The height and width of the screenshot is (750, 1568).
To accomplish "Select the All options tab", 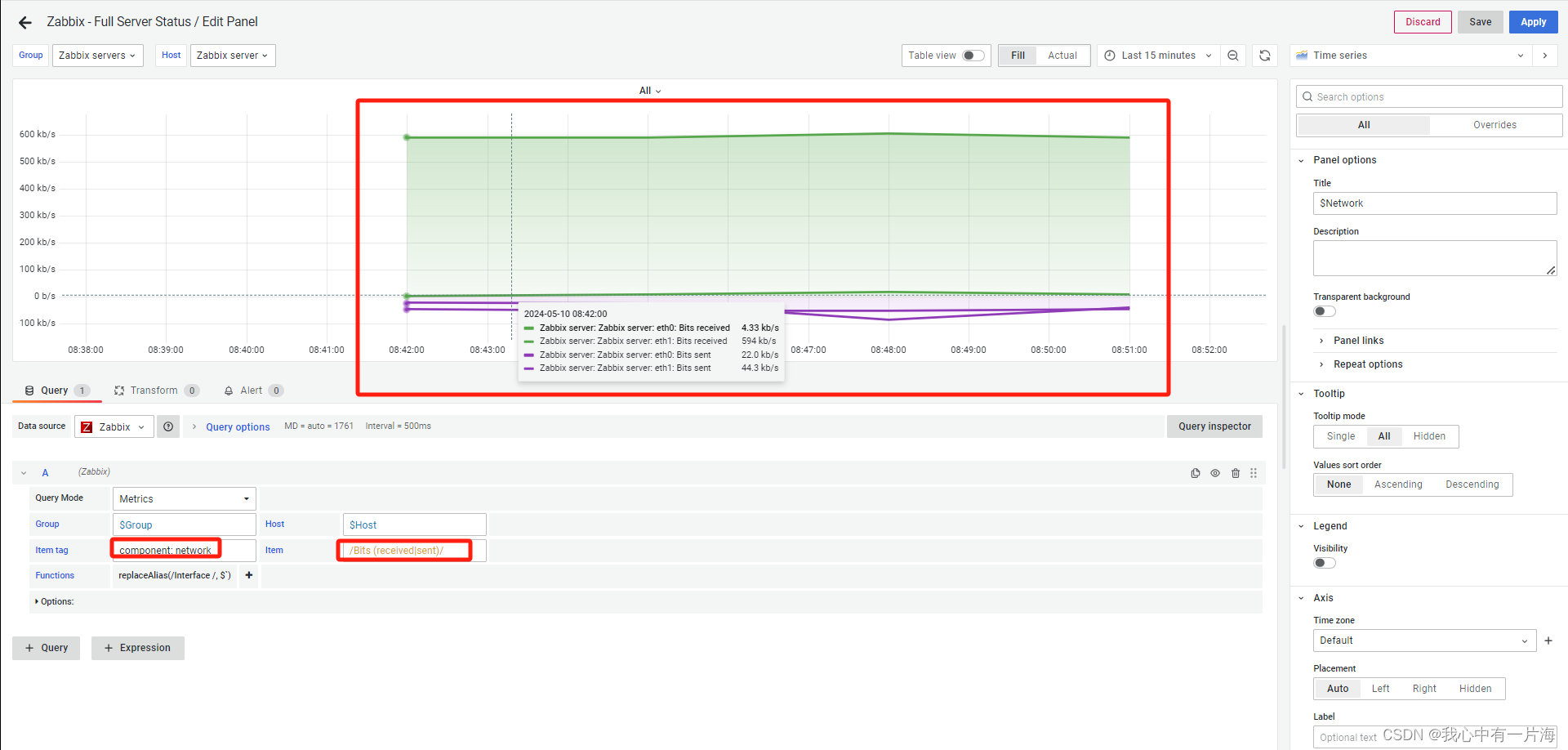I will pos(1364,125).
